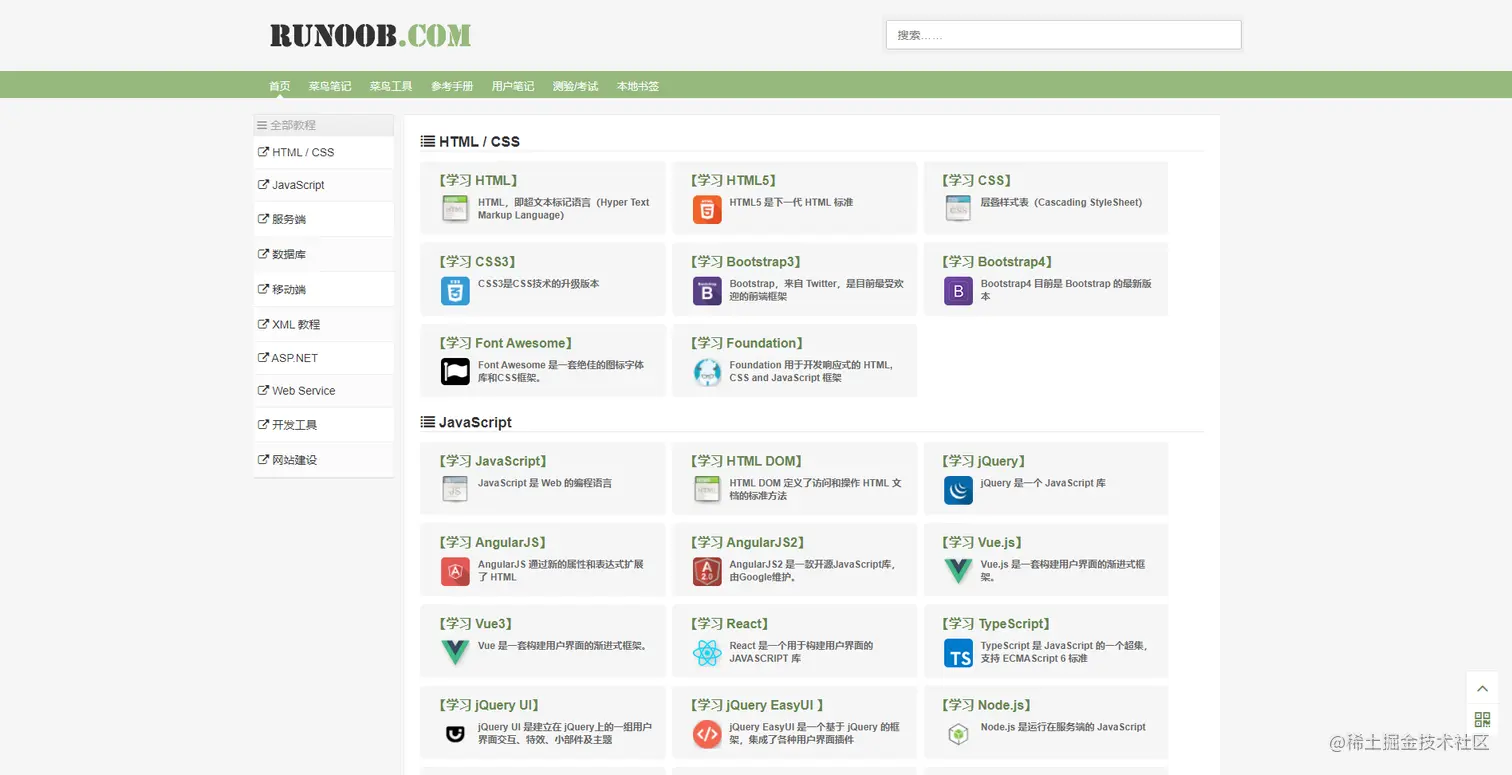Click the Foundation yeti icon
Viewport: 1512px width, 775px height.
tap(707, 371)
